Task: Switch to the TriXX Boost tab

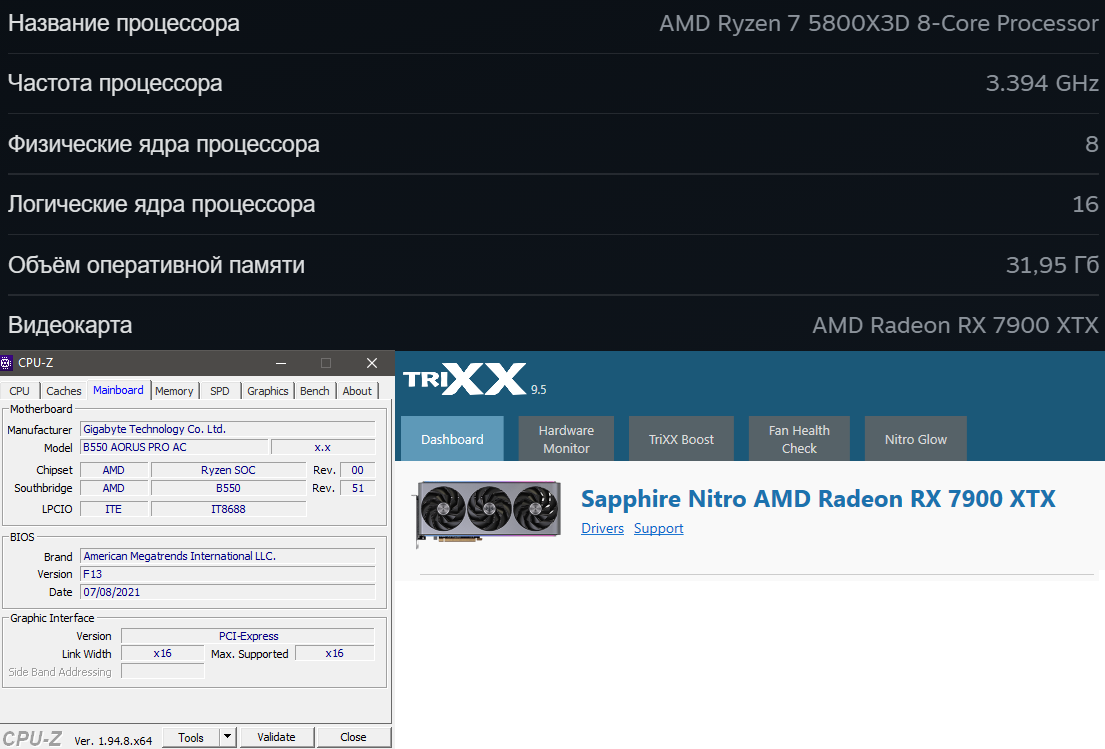Action: tap(681, 439)
